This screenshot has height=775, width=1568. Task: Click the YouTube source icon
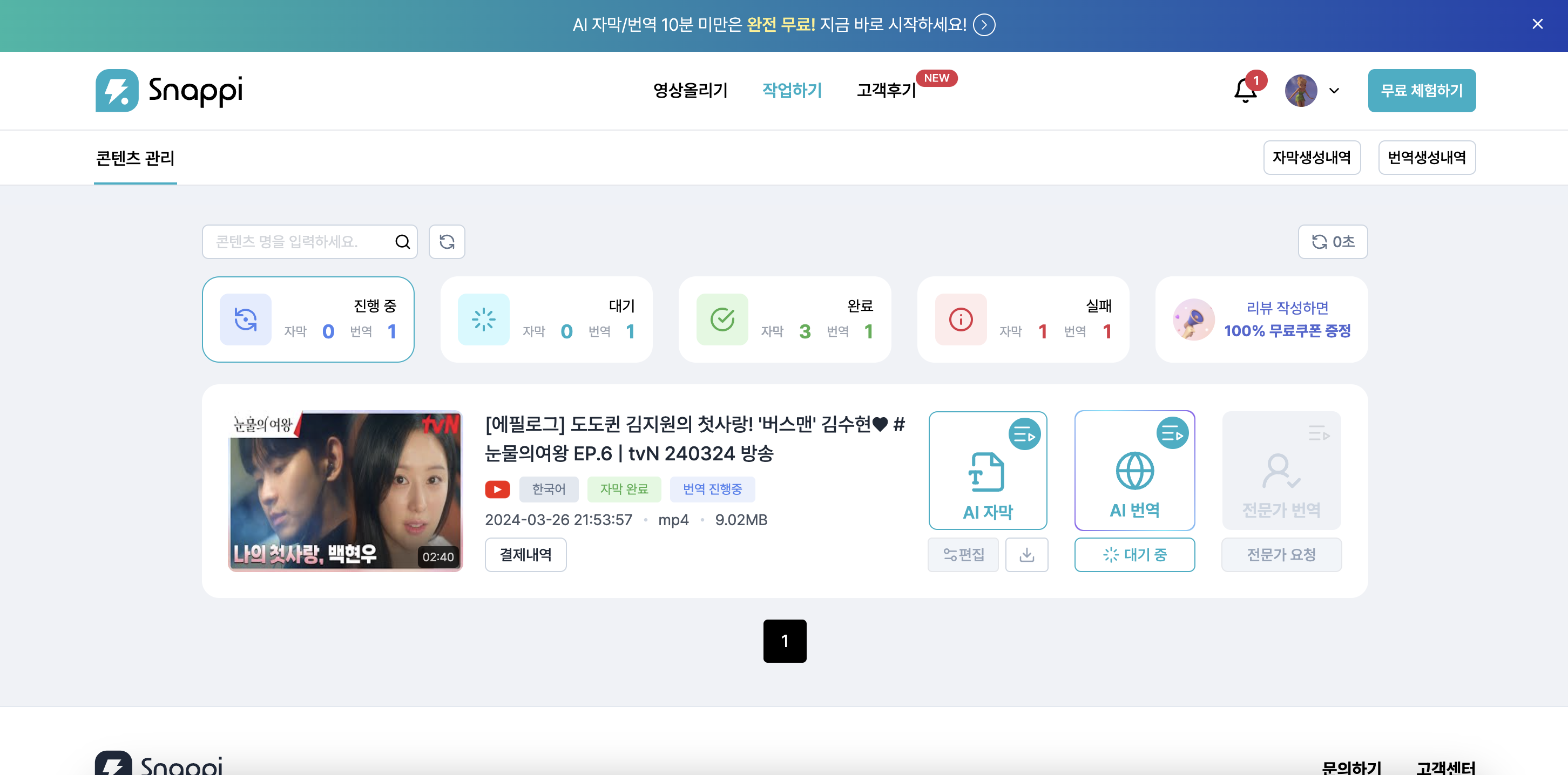click(497, 489)
